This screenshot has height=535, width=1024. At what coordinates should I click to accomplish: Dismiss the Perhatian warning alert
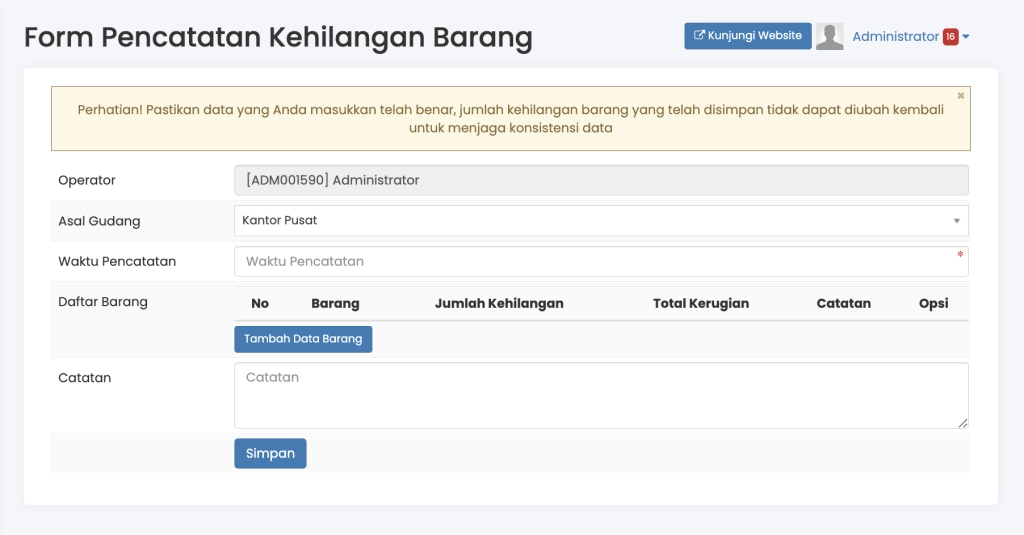click(961, 96)
